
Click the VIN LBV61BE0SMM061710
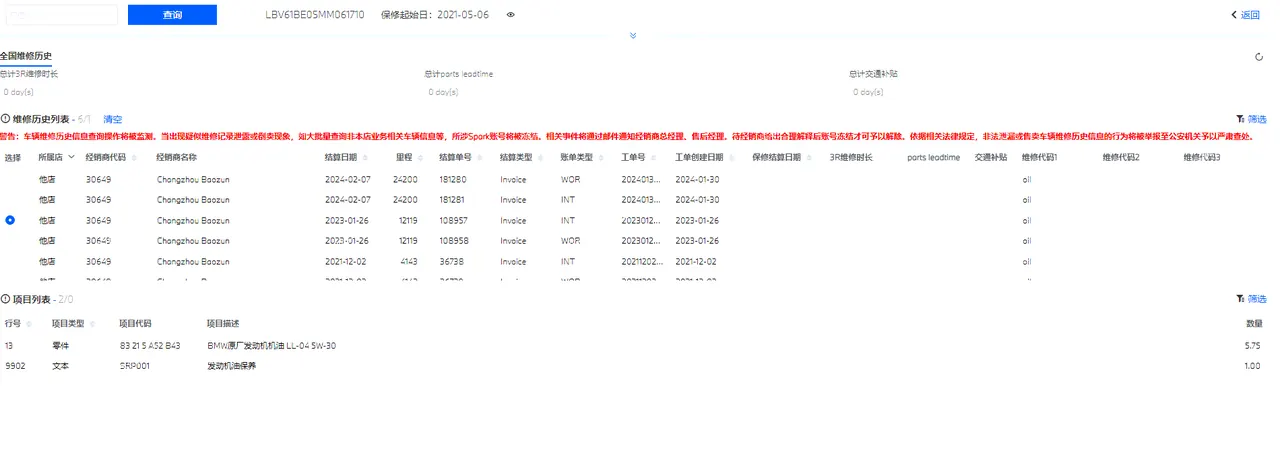(x=315, y=15)
